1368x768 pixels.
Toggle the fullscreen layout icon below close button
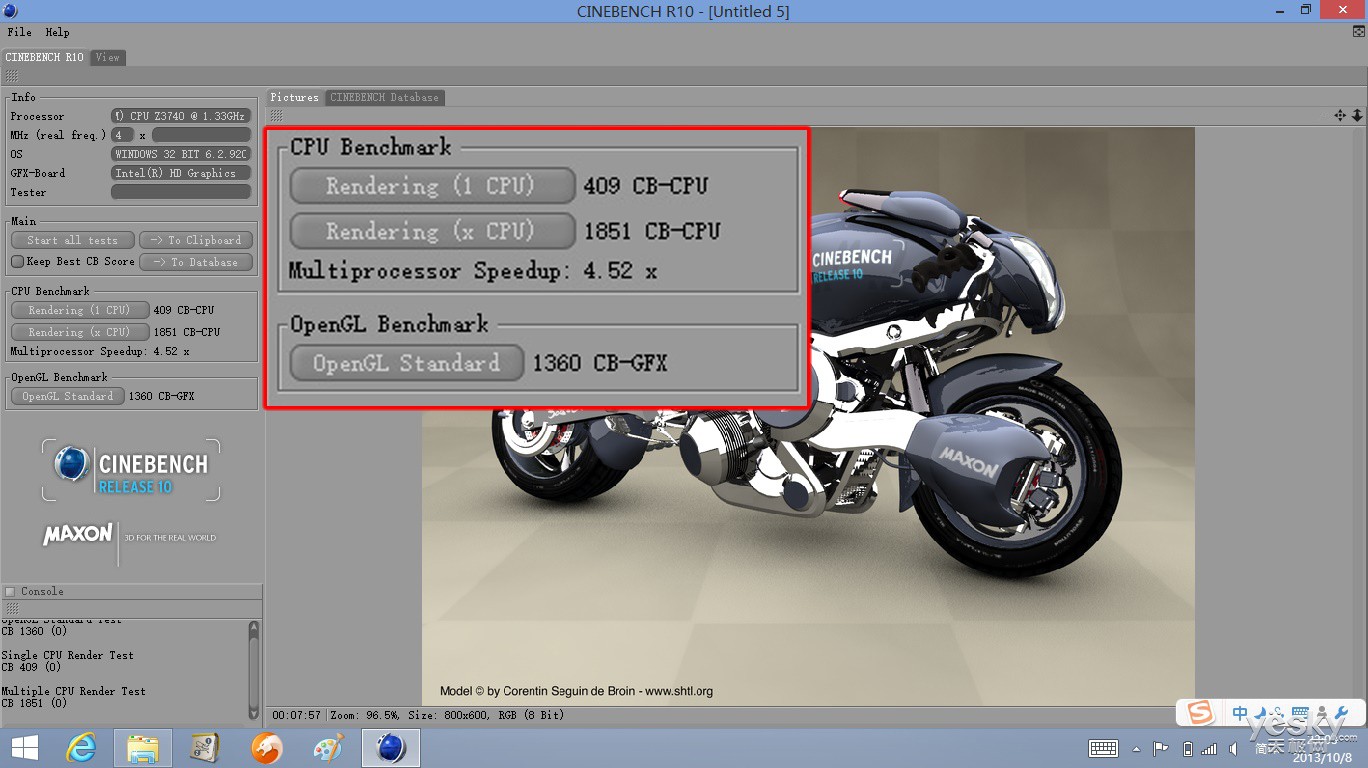coord(1358,32)
